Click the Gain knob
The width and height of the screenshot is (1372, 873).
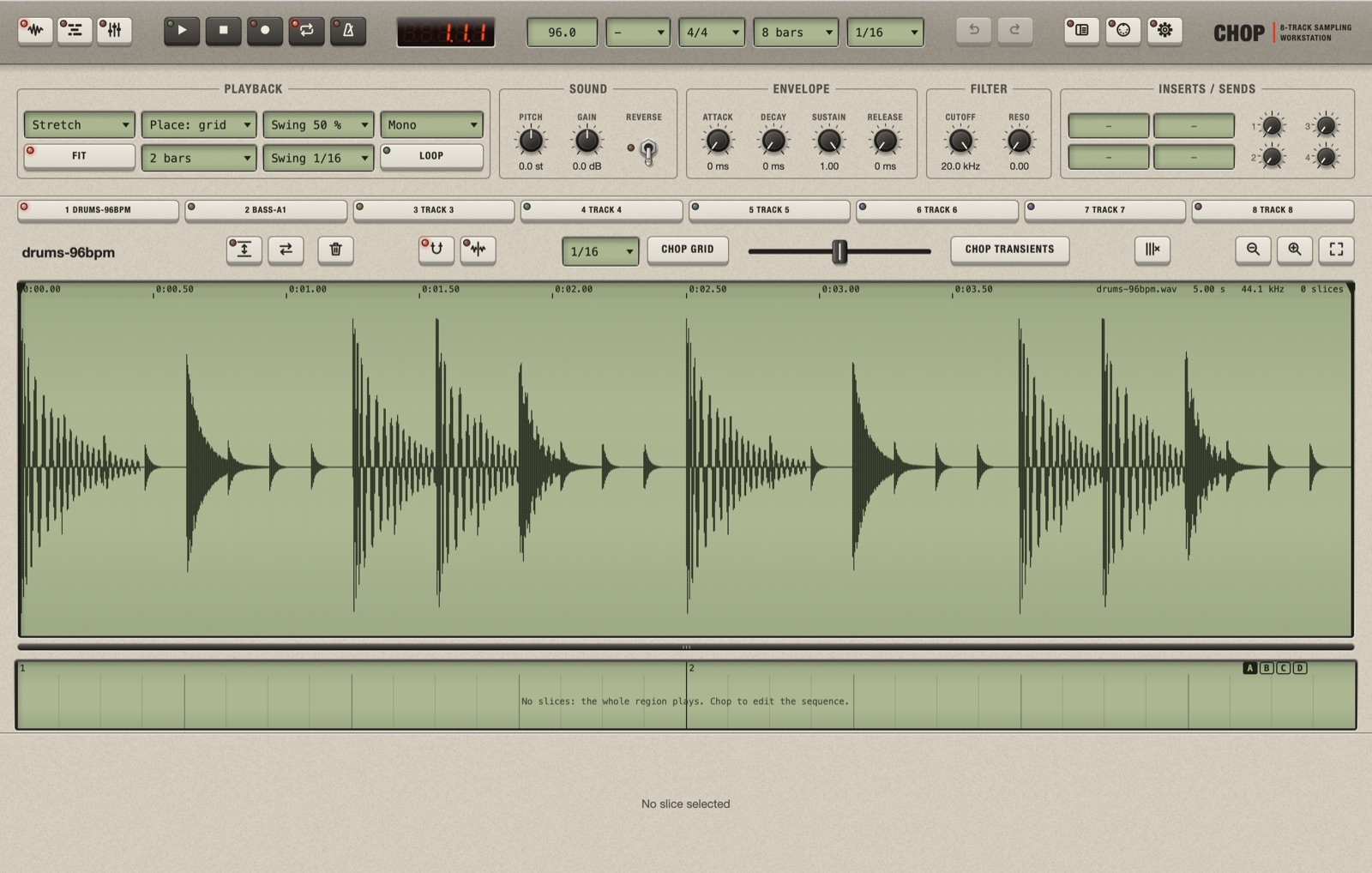click(x=587, y=141)
